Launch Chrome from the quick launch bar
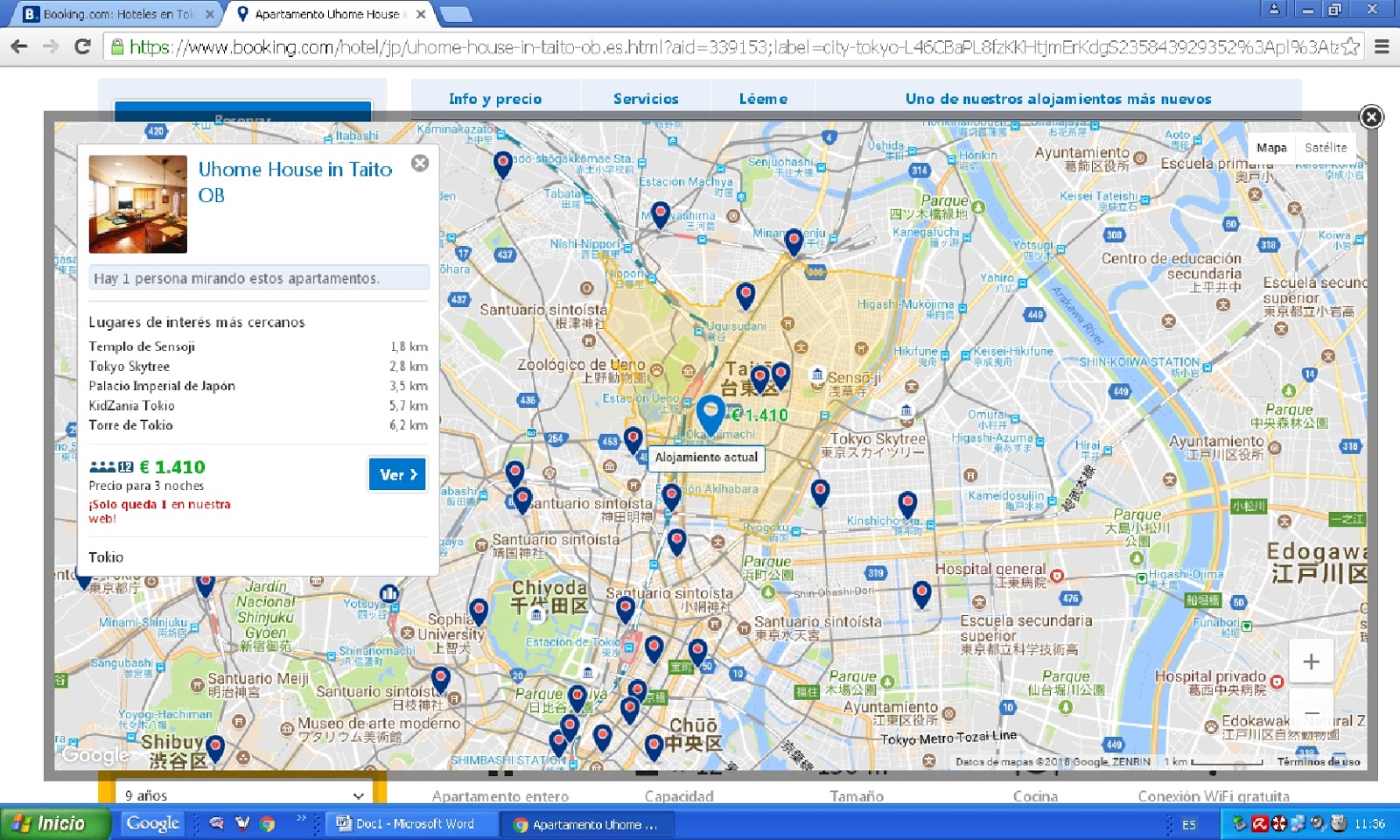This screenshot has width=1400, height=840. point(268,823)
